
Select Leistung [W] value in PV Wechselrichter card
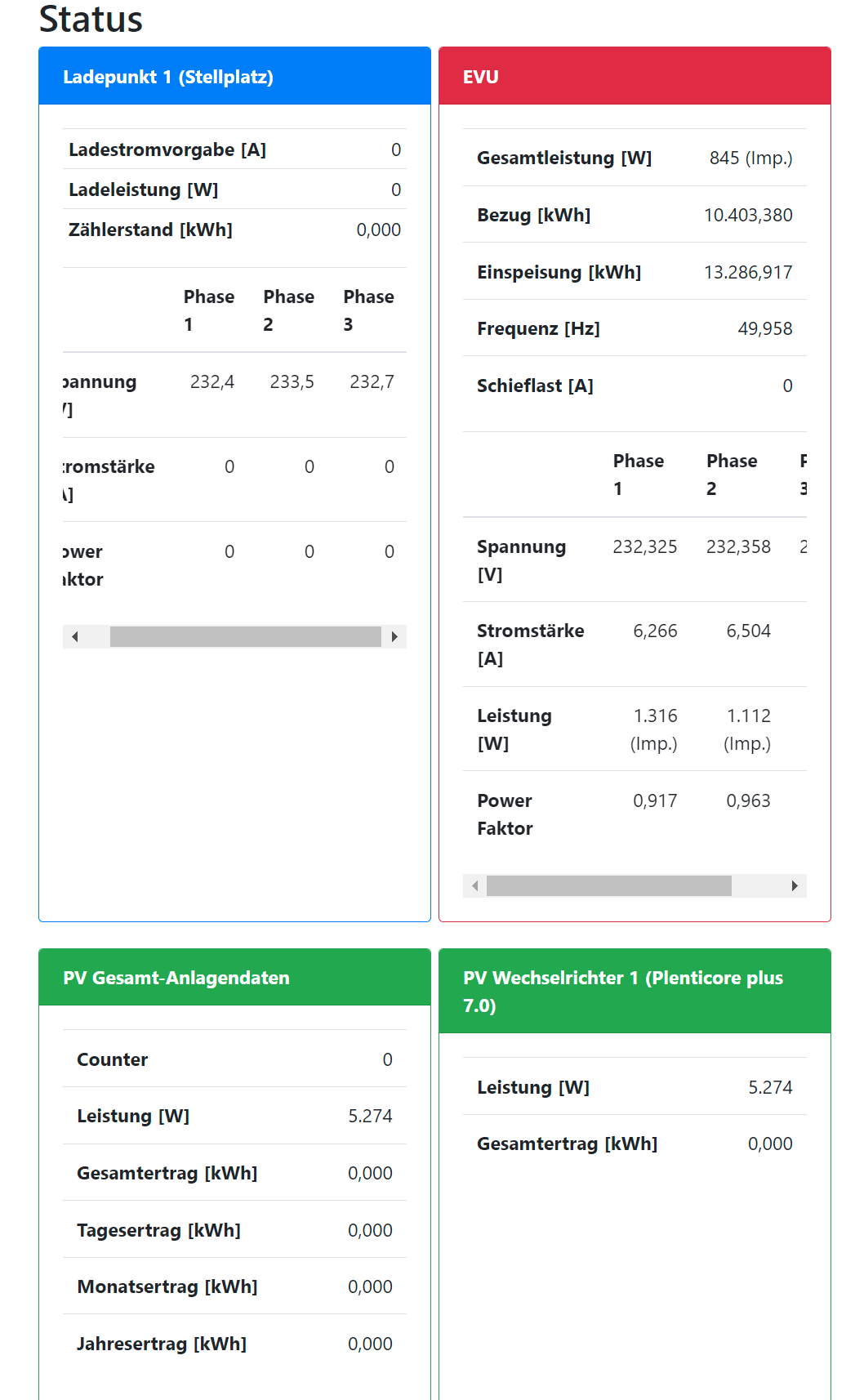(x=770, y=1087)
